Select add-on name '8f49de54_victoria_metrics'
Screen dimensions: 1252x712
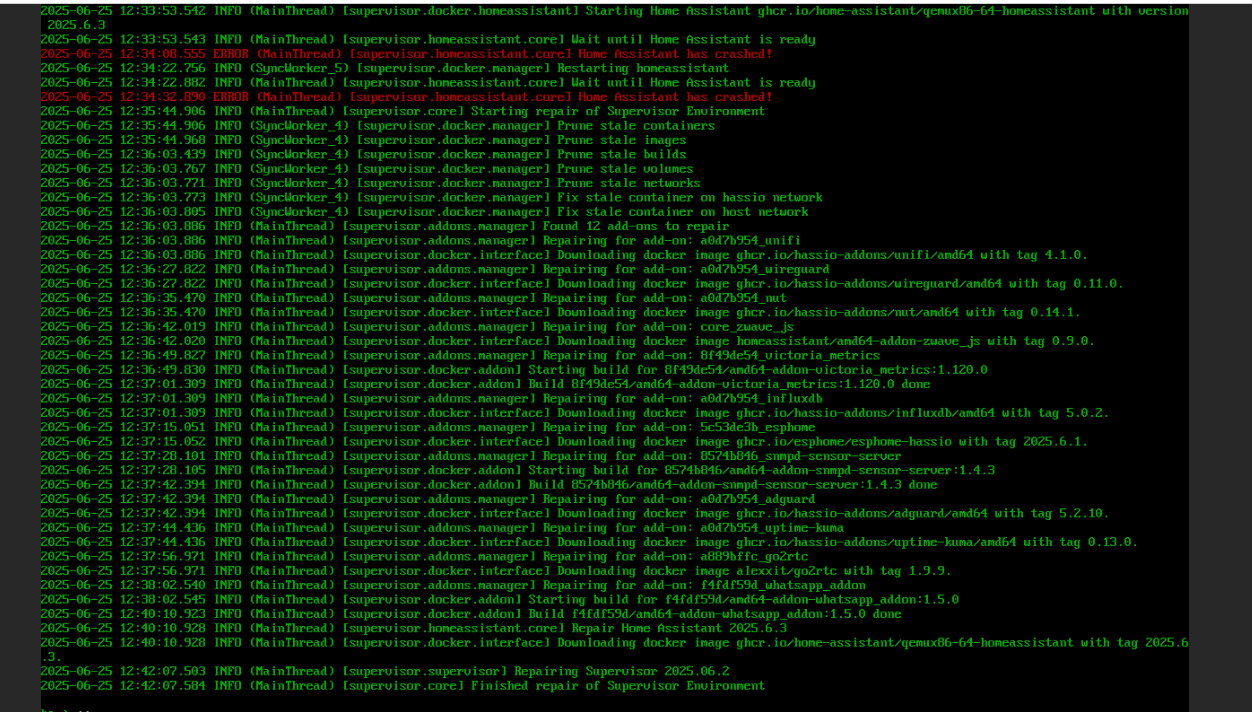790,356
